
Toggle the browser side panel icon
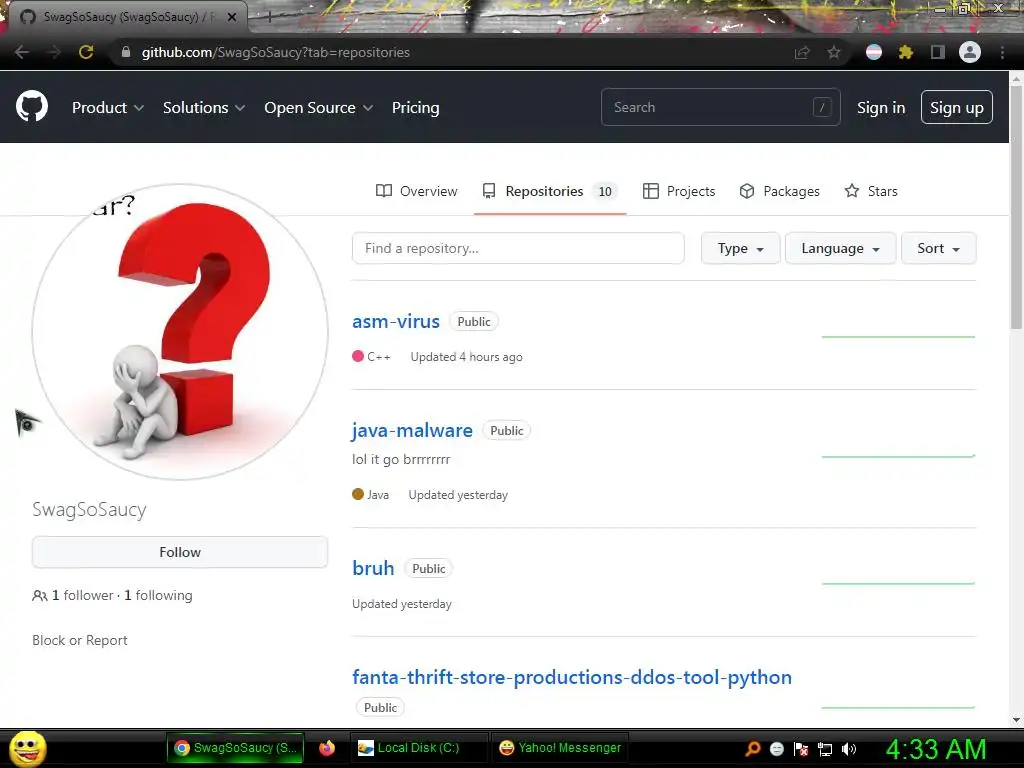click(x=938, y=52)
